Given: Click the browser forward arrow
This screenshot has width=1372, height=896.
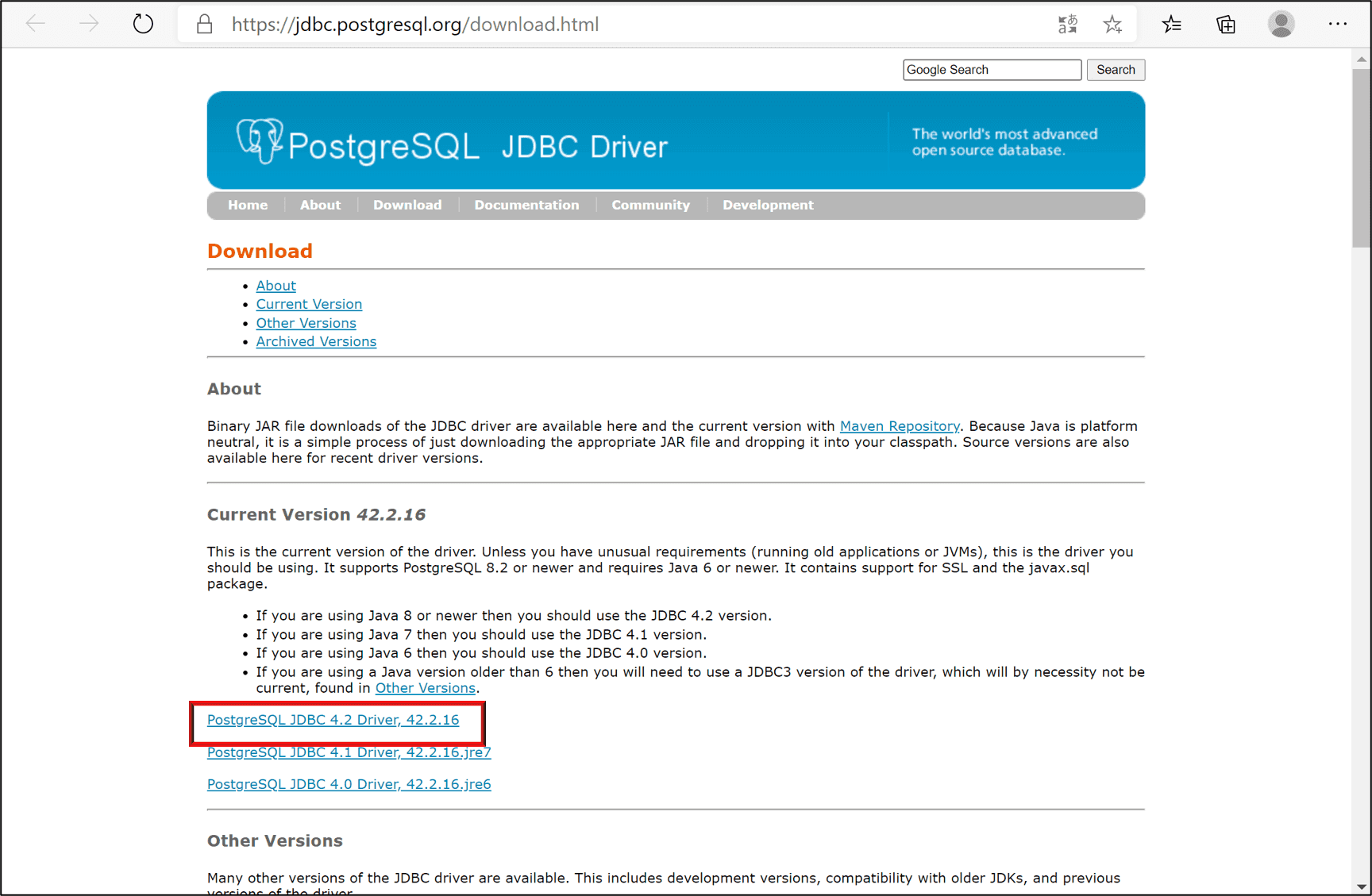Looking at the screenshot, I should pyautogui.click(x=89, y=24).
